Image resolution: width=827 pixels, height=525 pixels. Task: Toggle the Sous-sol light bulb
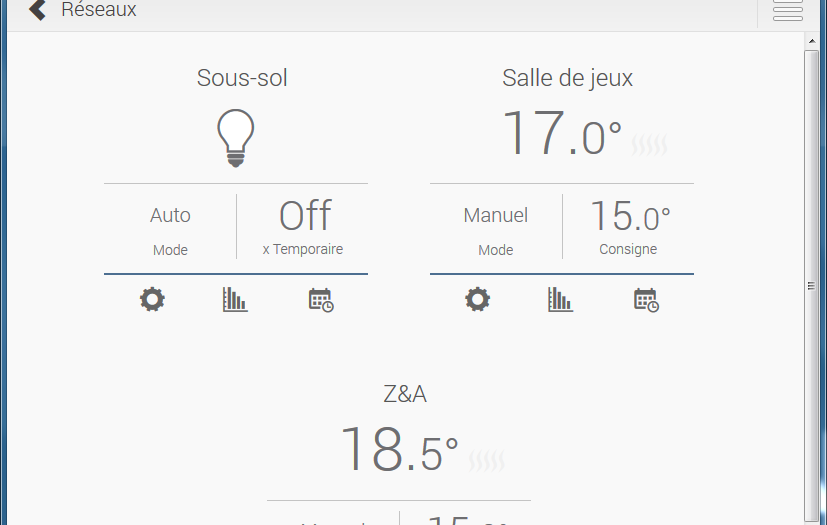[x=236, y=137]
